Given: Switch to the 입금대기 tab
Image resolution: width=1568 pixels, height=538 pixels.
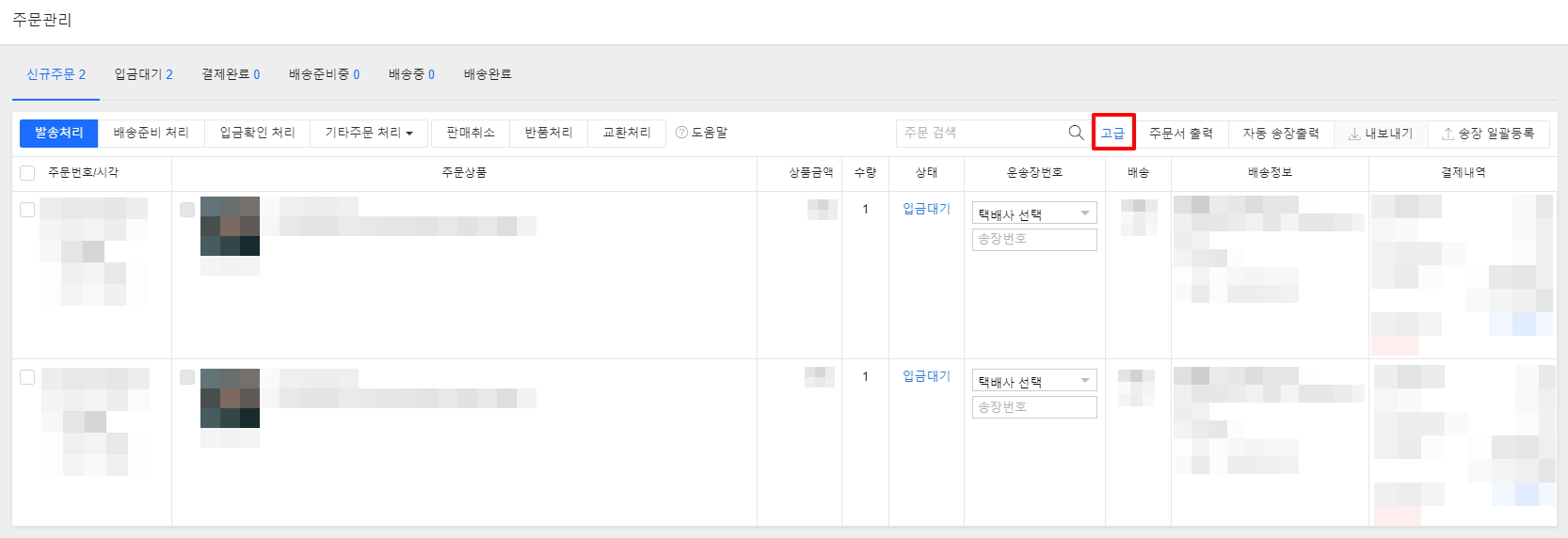Looking at the screenshot, I should 143,74.
